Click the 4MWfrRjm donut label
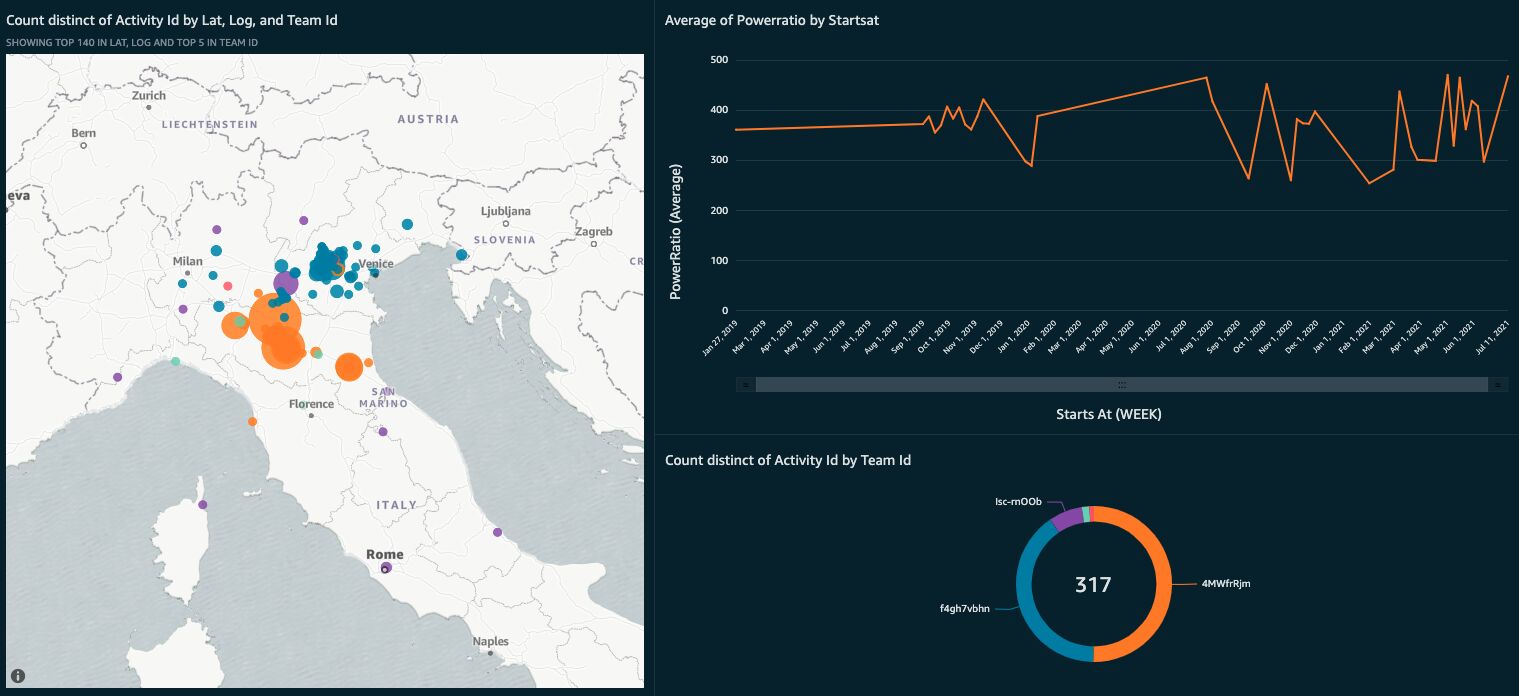Screen dimensions: 1519x696 (1226, 584)
